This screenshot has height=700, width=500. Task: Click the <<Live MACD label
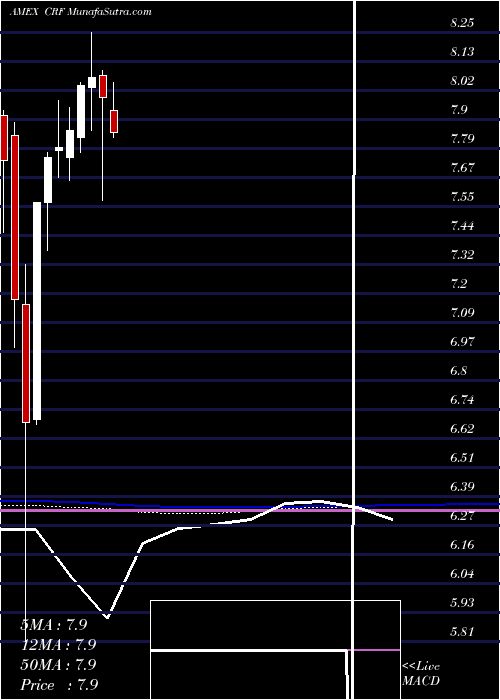pos(421,674)
